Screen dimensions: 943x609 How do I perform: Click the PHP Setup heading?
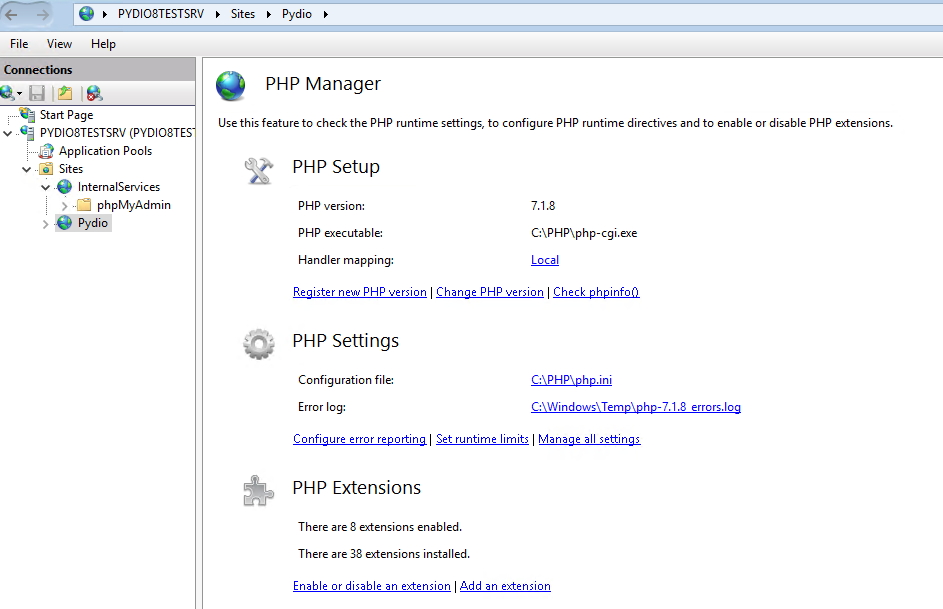[336, 167]
